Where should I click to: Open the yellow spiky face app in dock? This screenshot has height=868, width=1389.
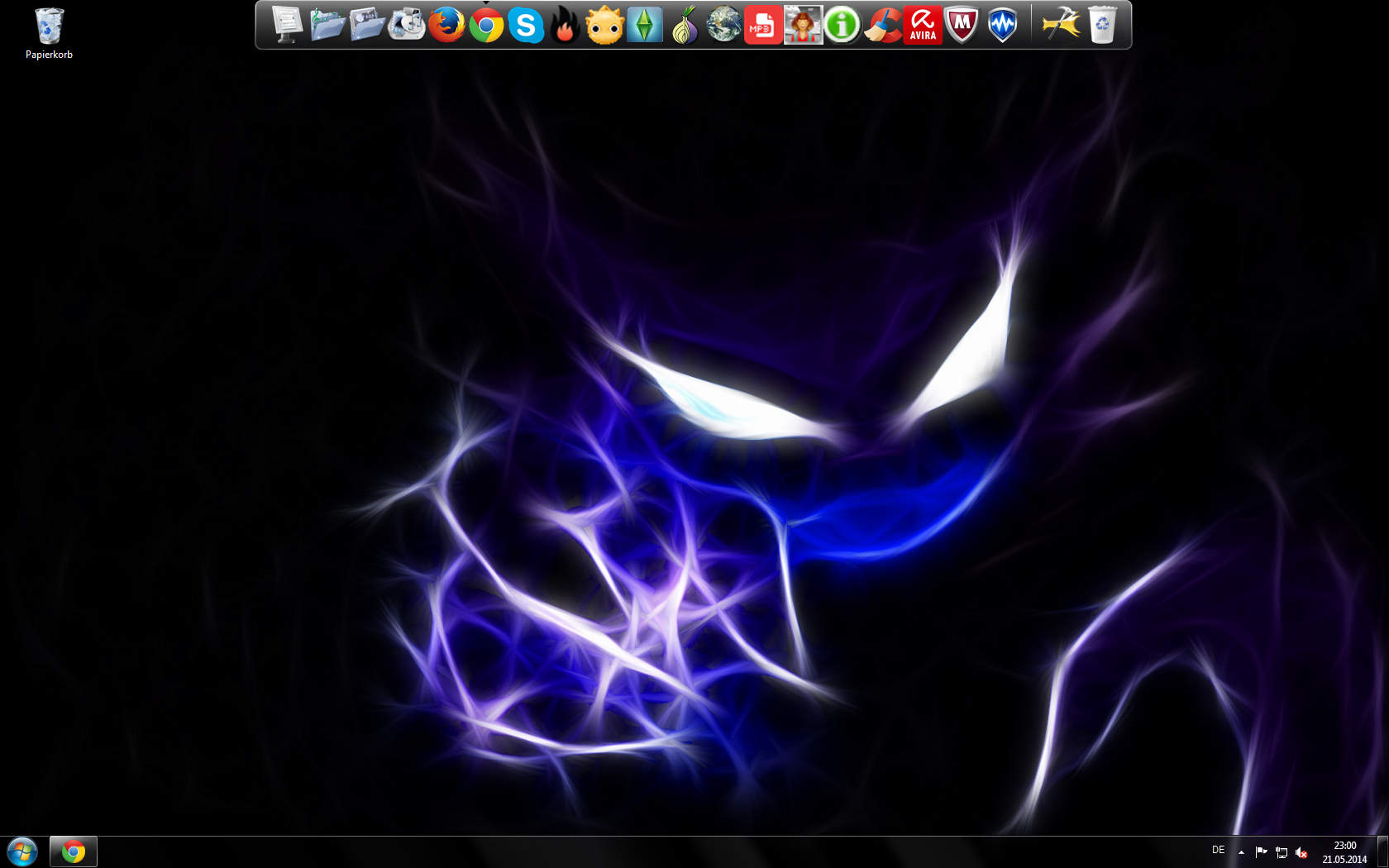tap(604, 25)
